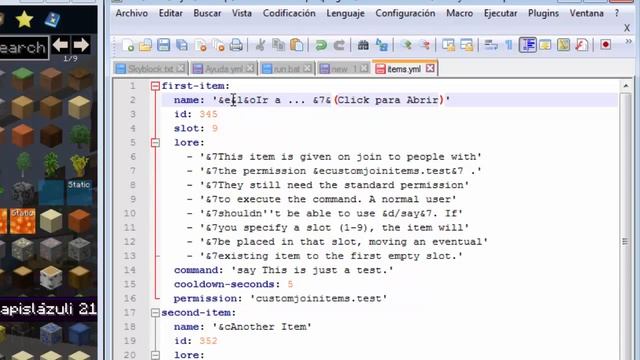This screenshot has width=640, height=360.
Task: Collapse the second-item fold marker
Action: point(155,313)
